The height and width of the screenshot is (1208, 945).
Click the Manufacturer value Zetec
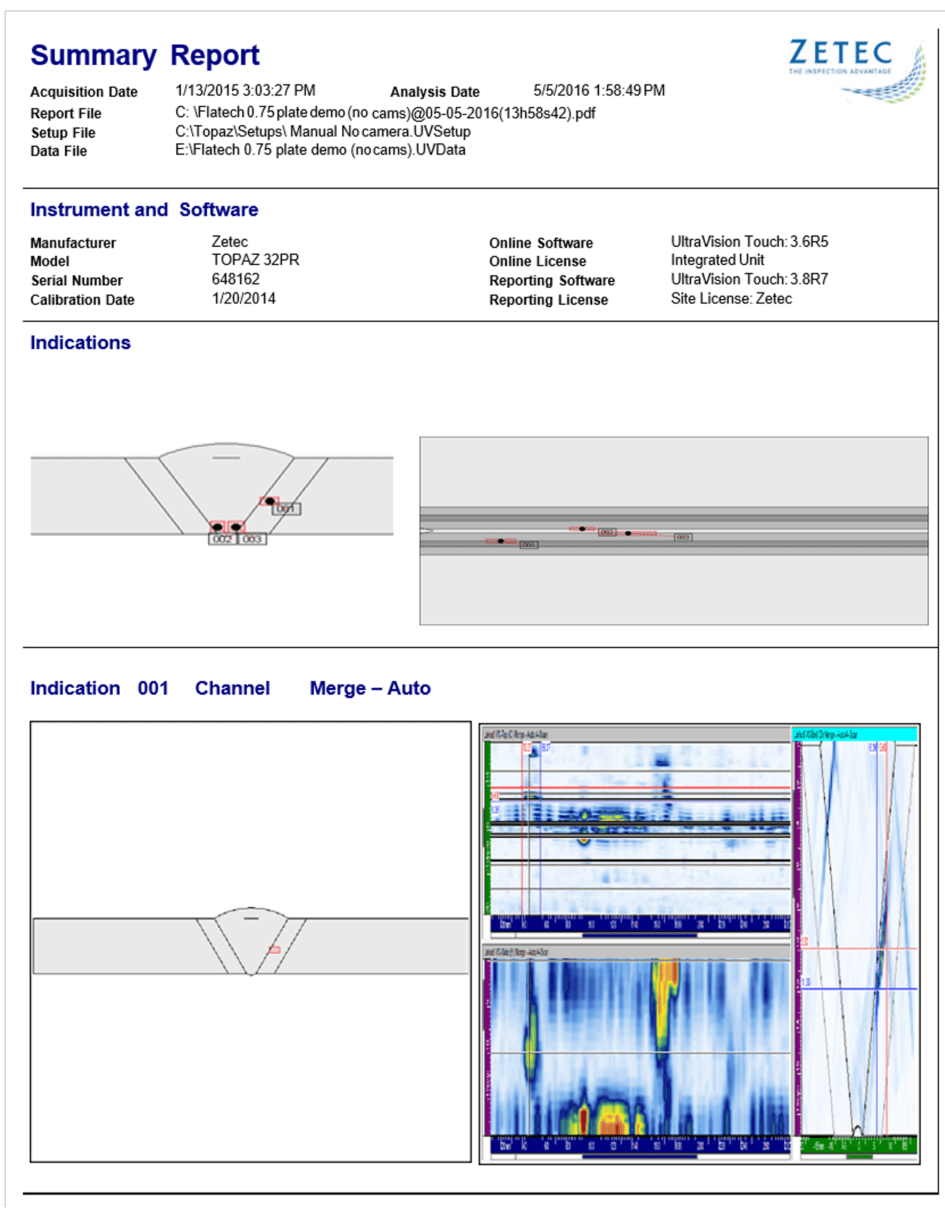pos(229,241)
